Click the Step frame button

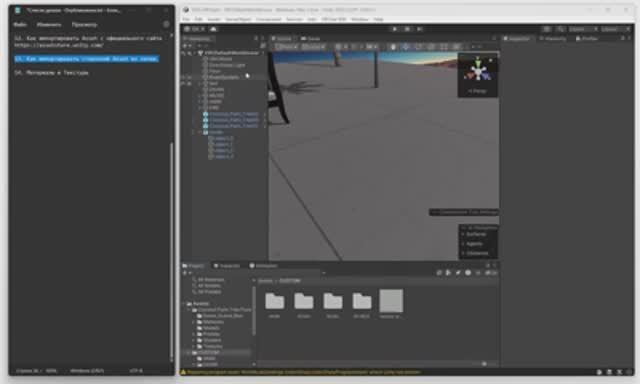click(x=420, y=29)
